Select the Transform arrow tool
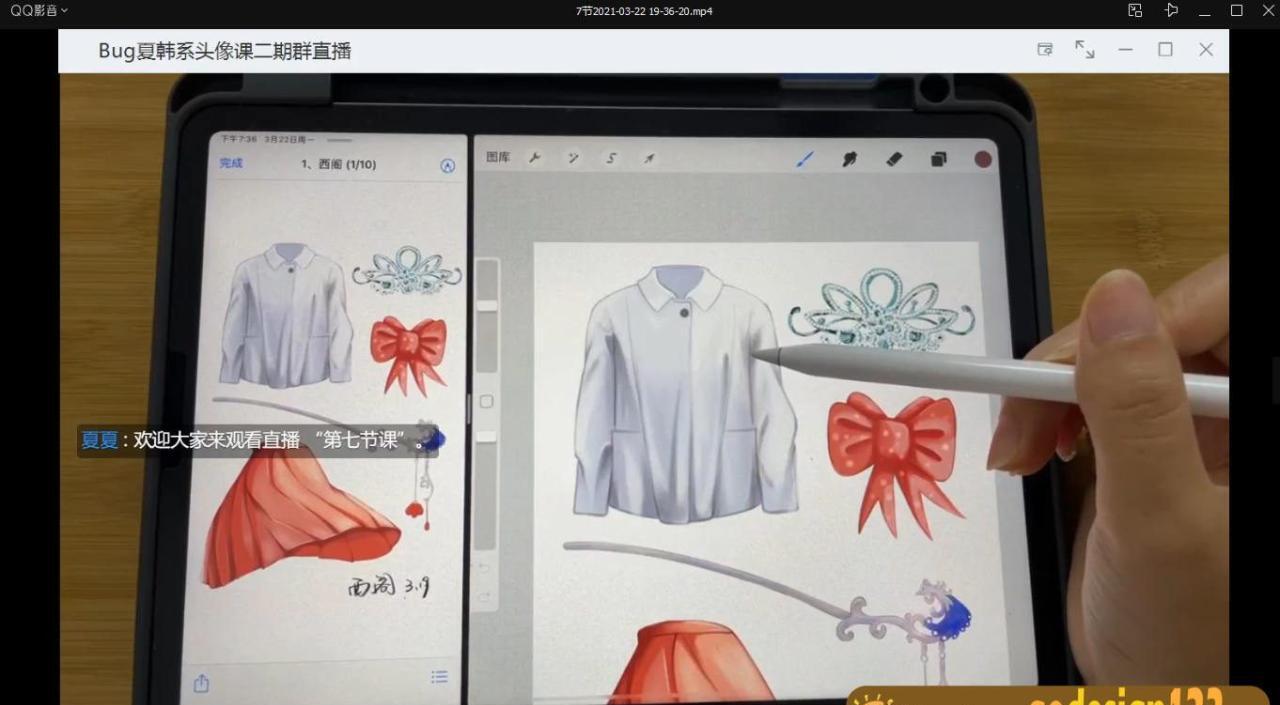1280x705 pixels. tap(649, 157)
